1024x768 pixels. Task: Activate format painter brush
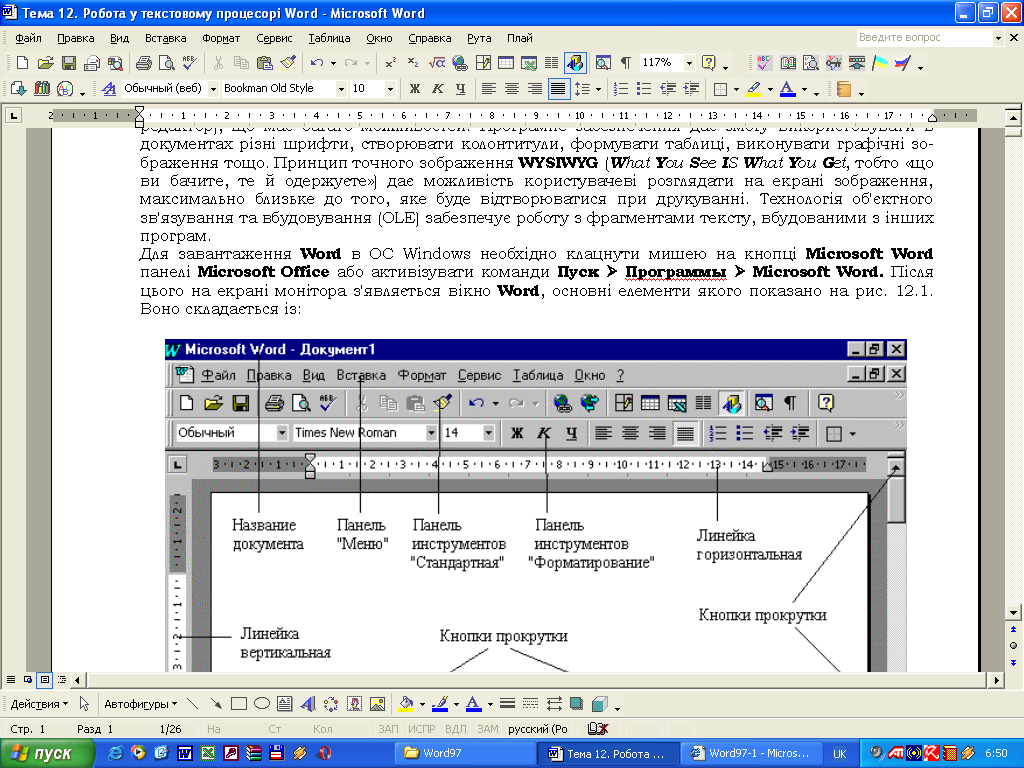coord(288,63)
